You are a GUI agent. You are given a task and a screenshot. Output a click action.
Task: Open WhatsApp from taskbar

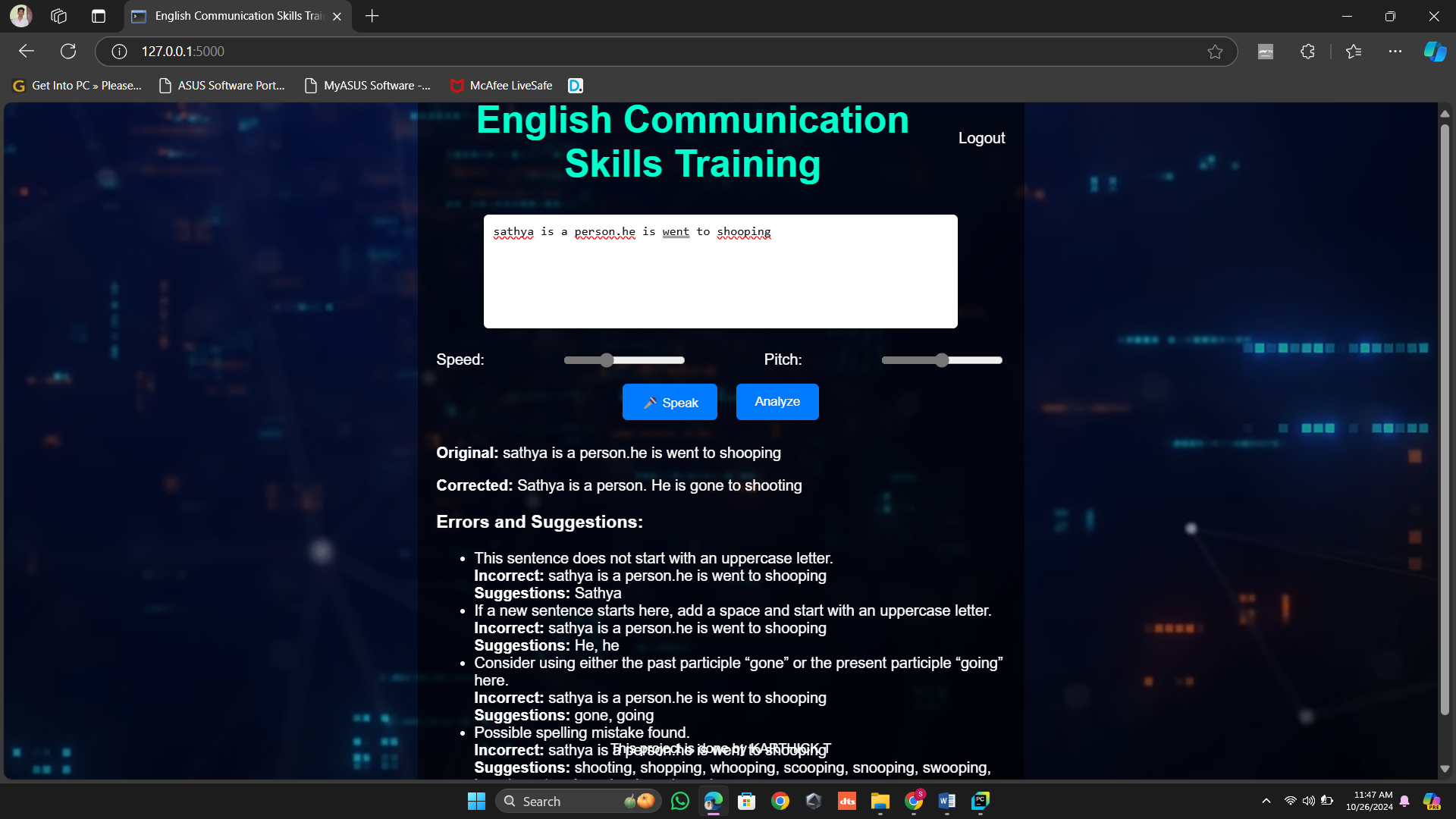pos(680,801)
